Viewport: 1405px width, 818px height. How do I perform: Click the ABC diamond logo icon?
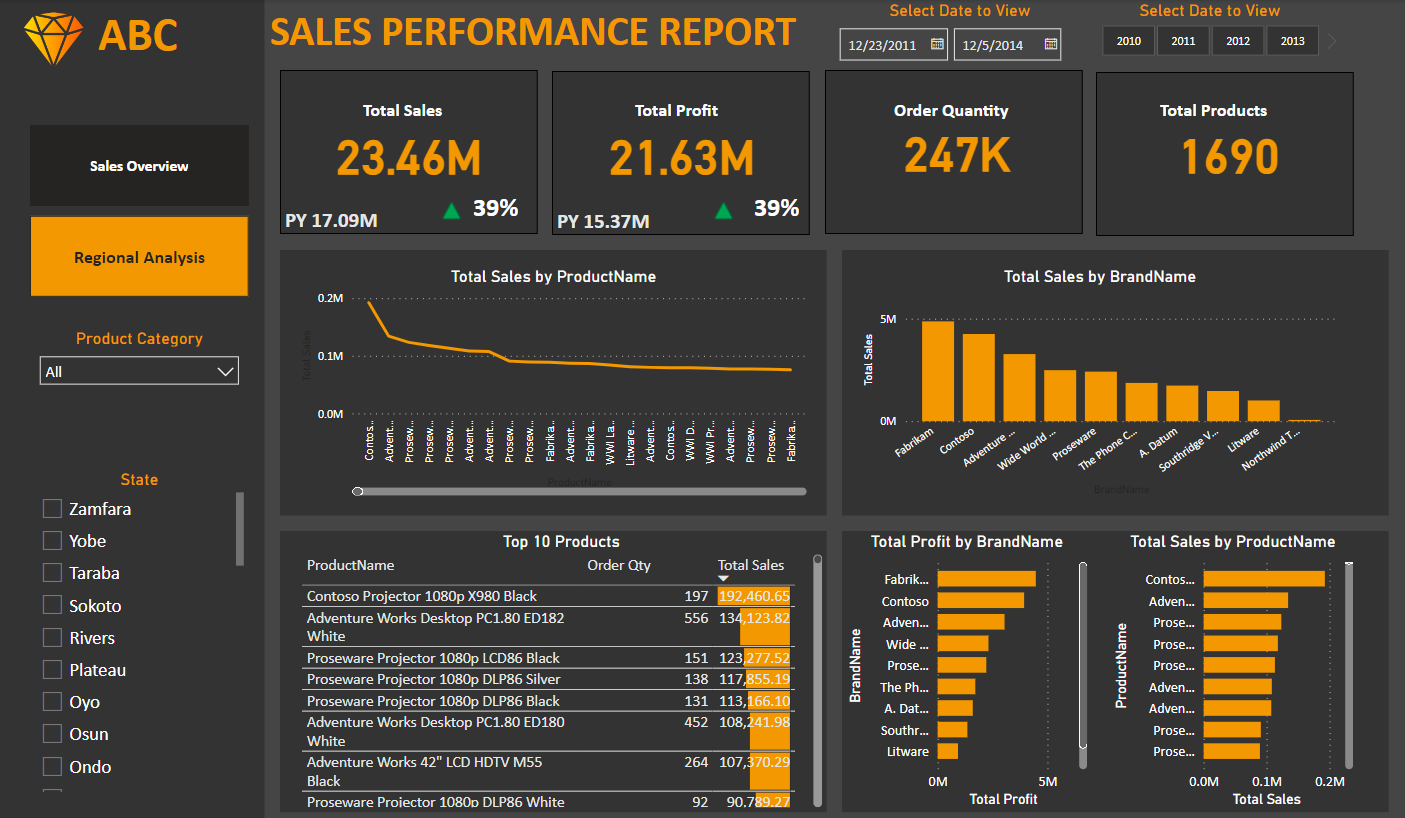[x=54, y=38]
